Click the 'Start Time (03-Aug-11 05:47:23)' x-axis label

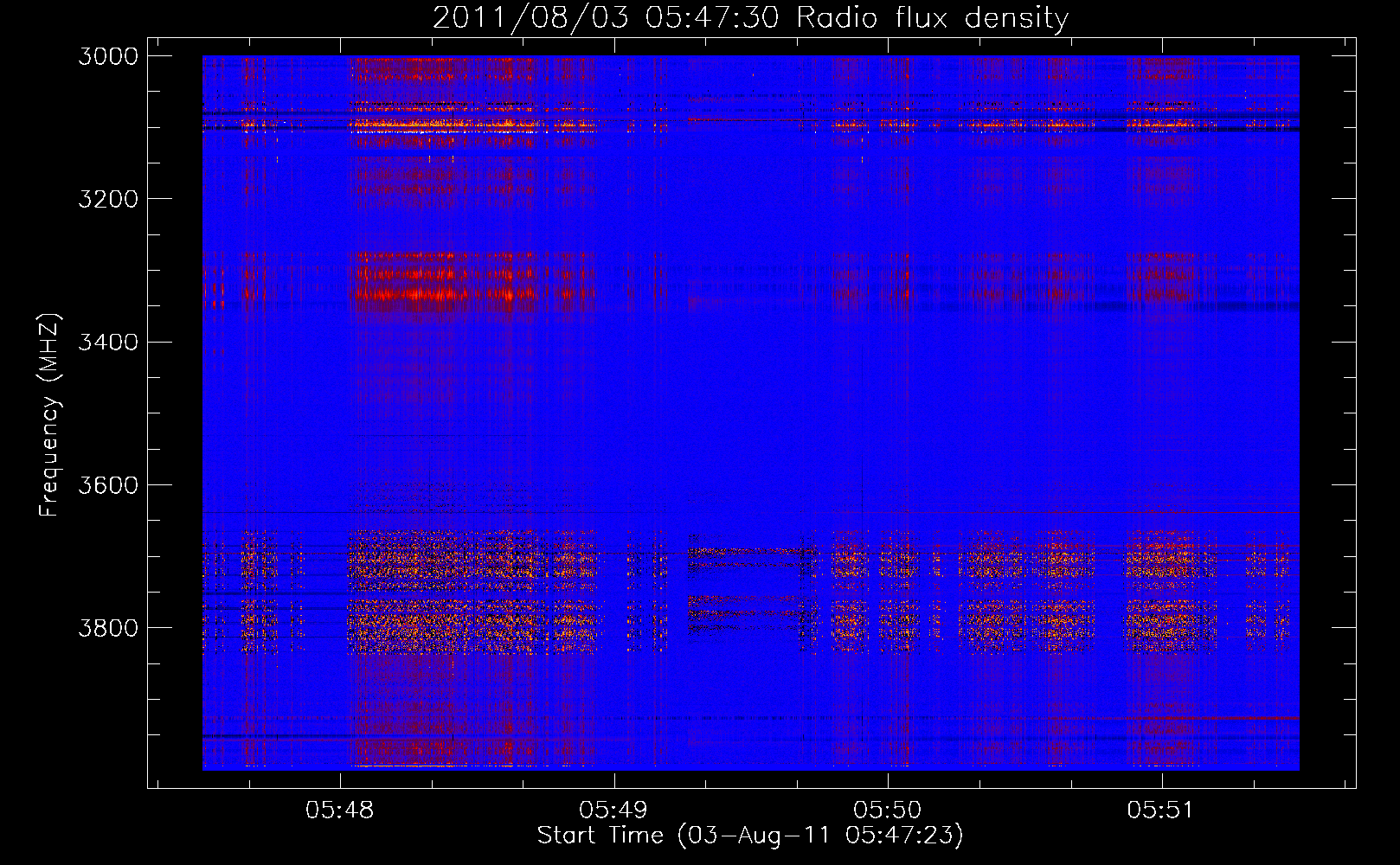coord(750,836)
